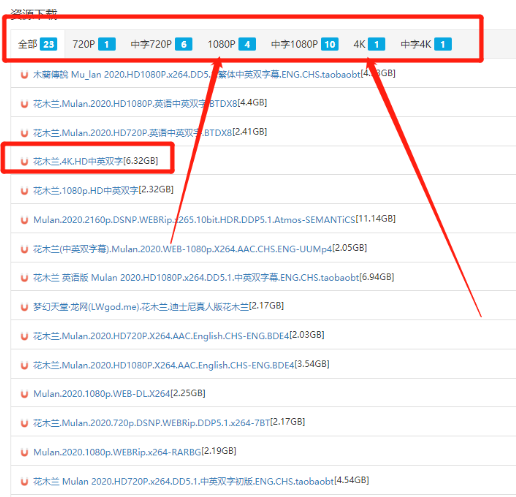Open 花木兰(中英双字幕) WEB-1080p UUMp4 link
The height and width of the screenshot is (497, 516).
200,249
